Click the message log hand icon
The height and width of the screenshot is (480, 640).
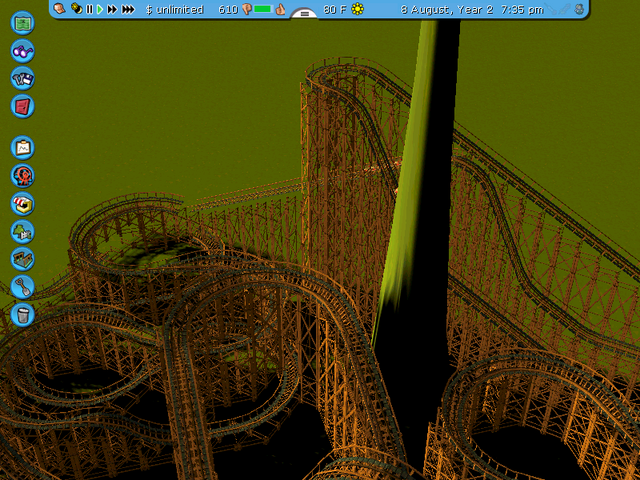point(60,9)
